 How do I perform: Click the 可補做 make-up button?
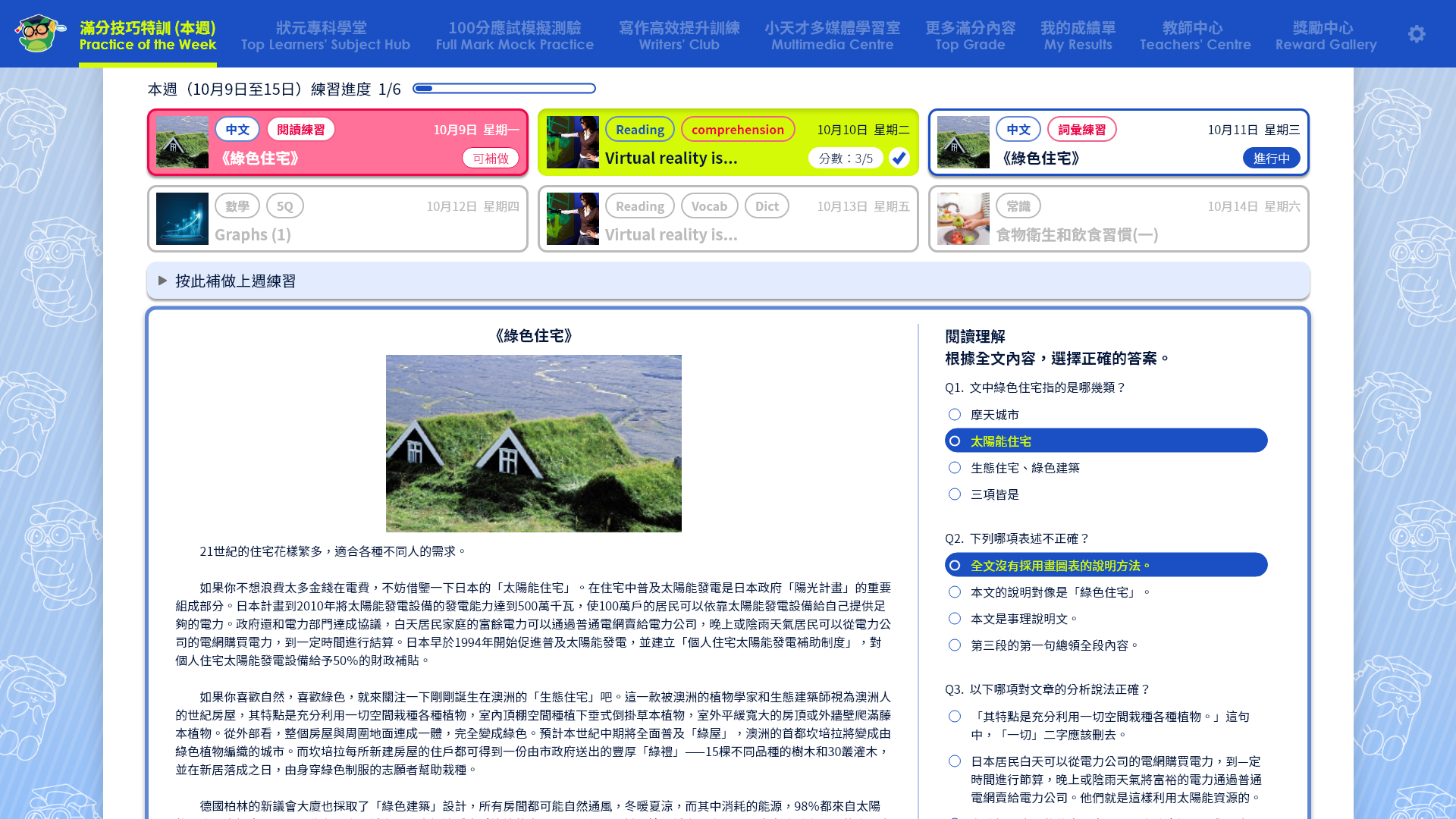pyautogui.click(x=491, y=158)
